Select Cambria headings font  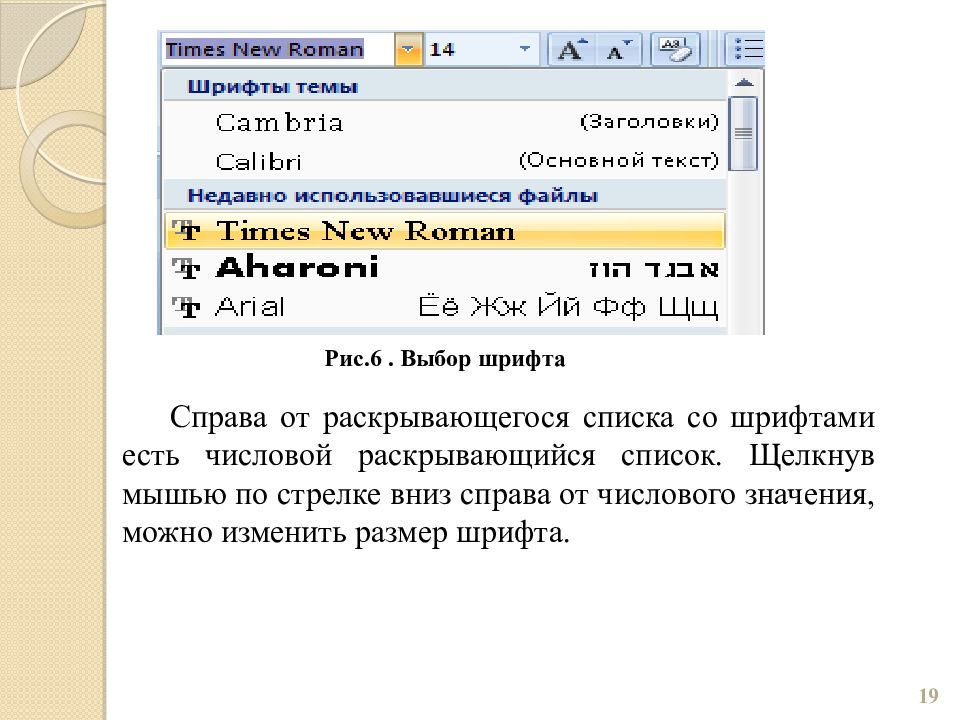point(445,122)
